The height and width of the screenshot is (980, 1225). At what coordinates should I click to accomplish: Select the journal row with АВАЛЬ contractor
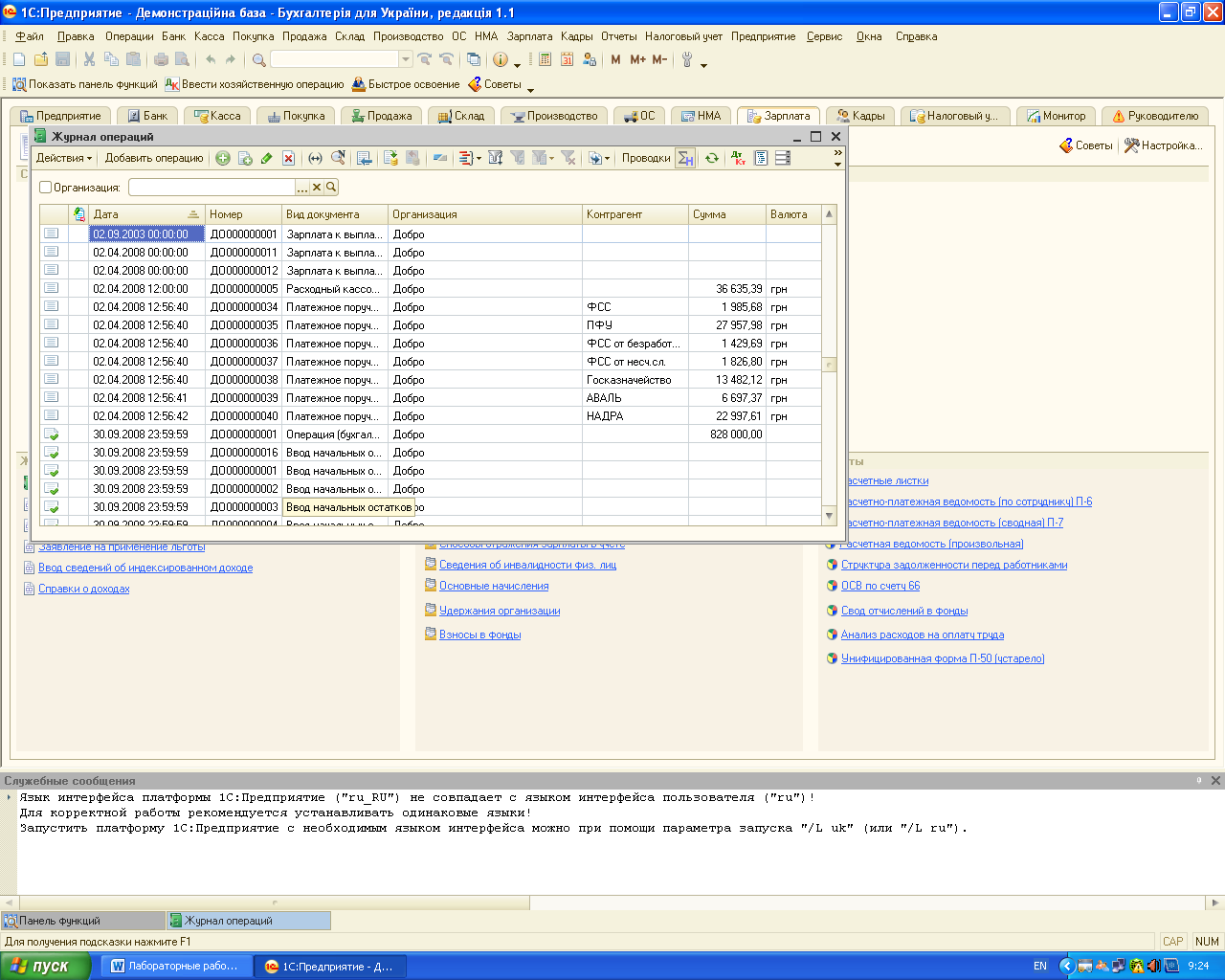[431, 398]
